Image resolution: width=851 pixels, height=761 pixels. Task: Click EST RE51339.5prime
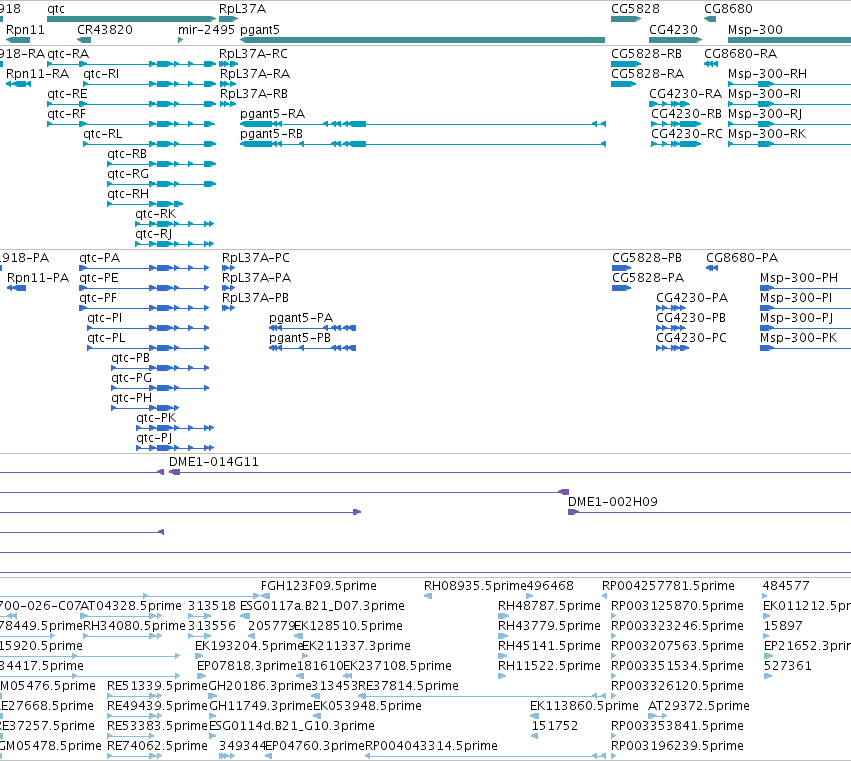coord(134,696)
